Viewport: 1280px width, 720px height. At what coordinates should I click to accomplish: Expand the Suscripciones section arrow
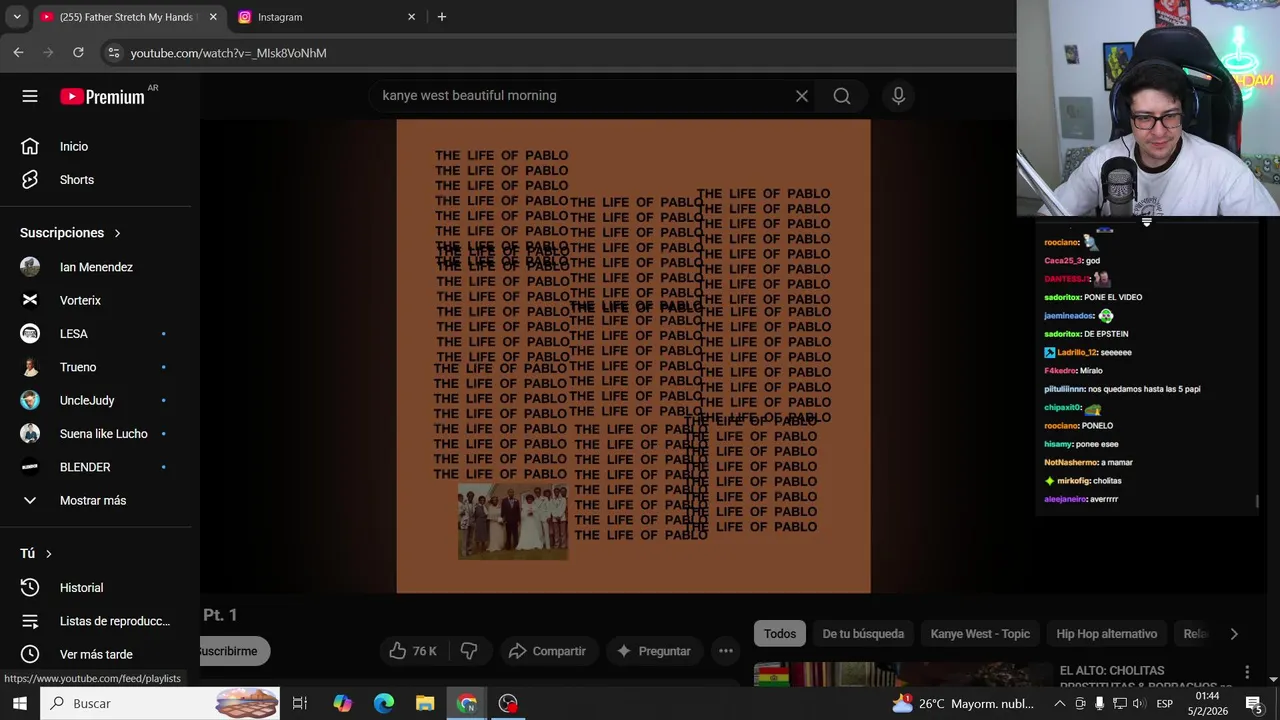pyautogui.click(x=117, y=233)
